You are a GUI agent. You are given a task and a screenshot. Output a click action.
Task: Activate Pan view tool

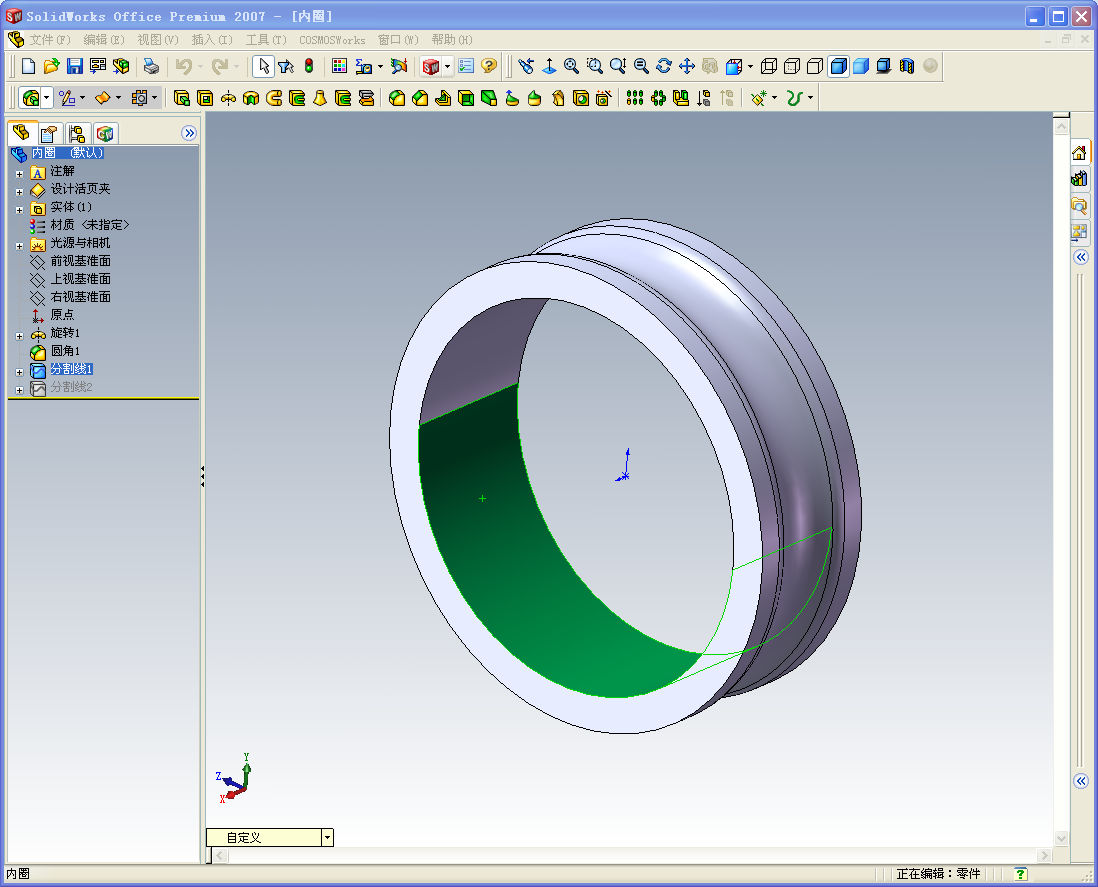tap(686, 67)
